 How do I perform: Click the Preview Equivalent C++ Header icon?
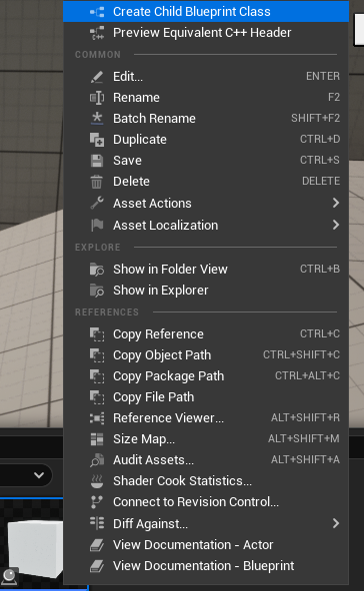tap(97, 33)
